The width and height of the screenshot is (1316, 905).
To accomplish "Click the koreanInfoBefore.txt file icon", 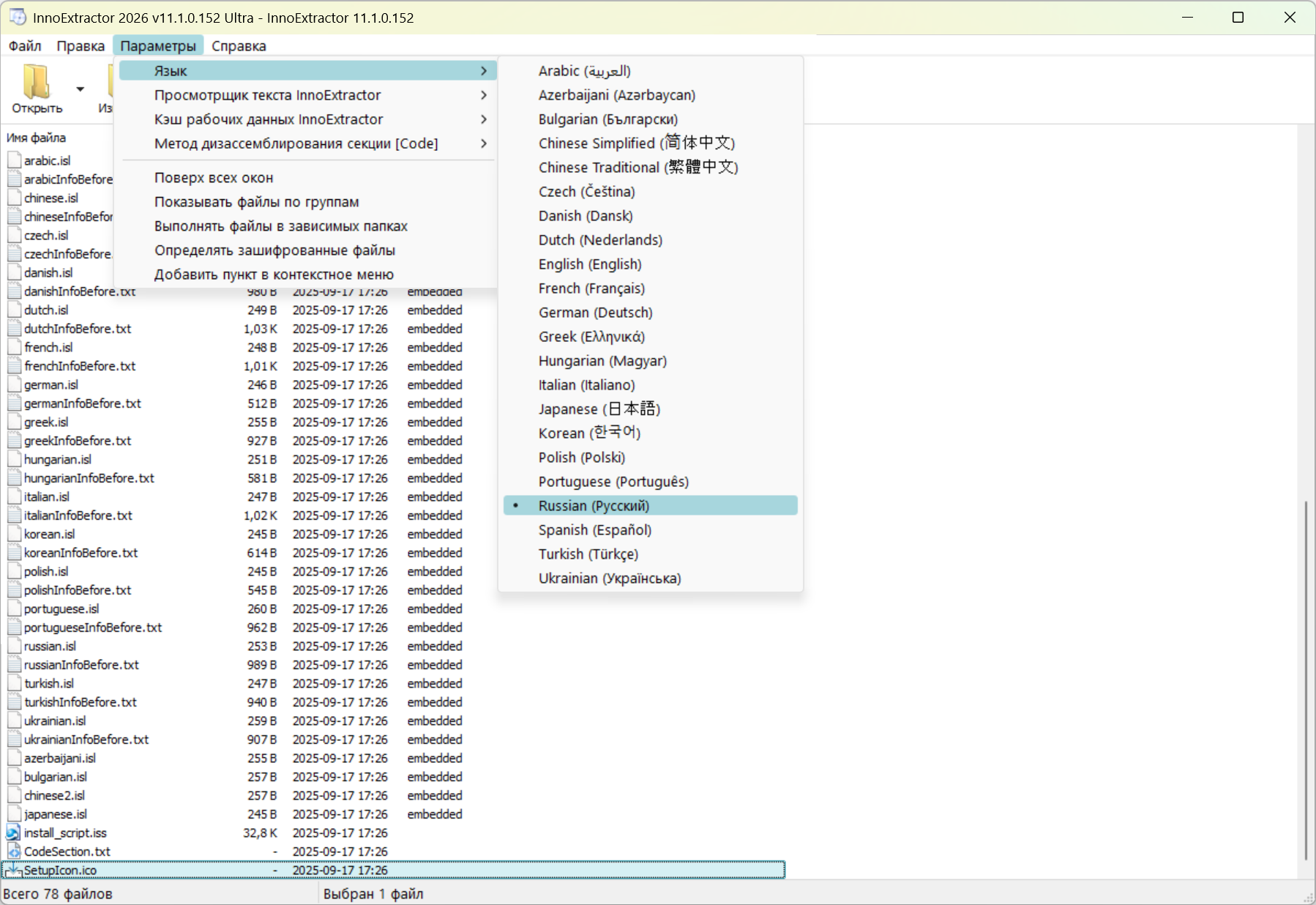I will 13,553.
